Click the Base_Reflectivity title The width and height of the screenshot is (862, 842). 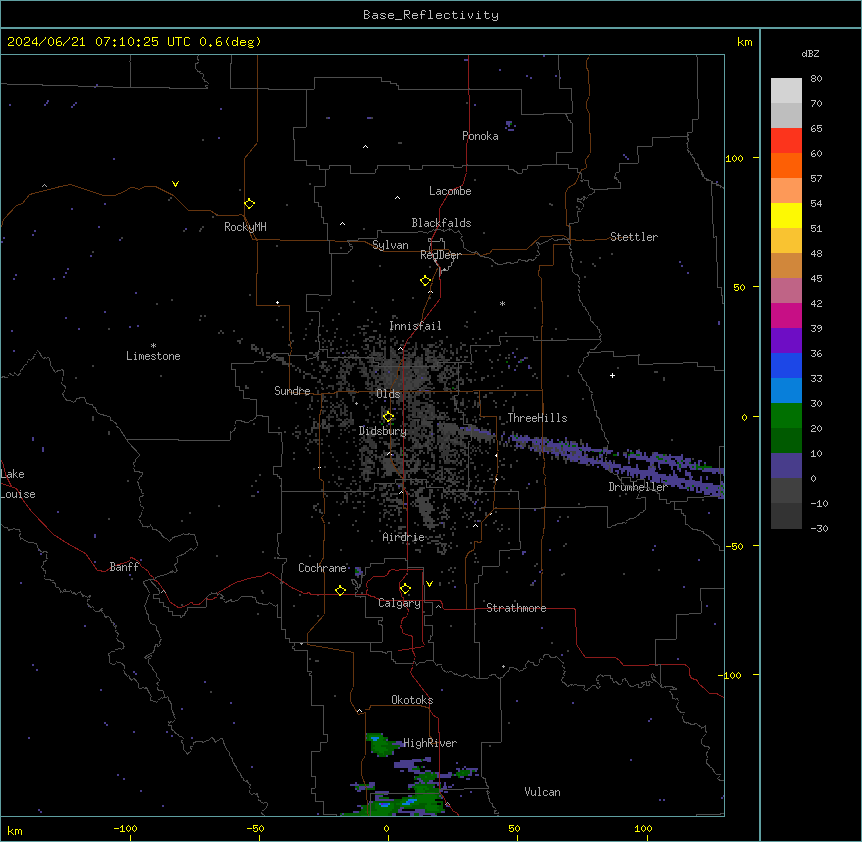coord(431,15)
